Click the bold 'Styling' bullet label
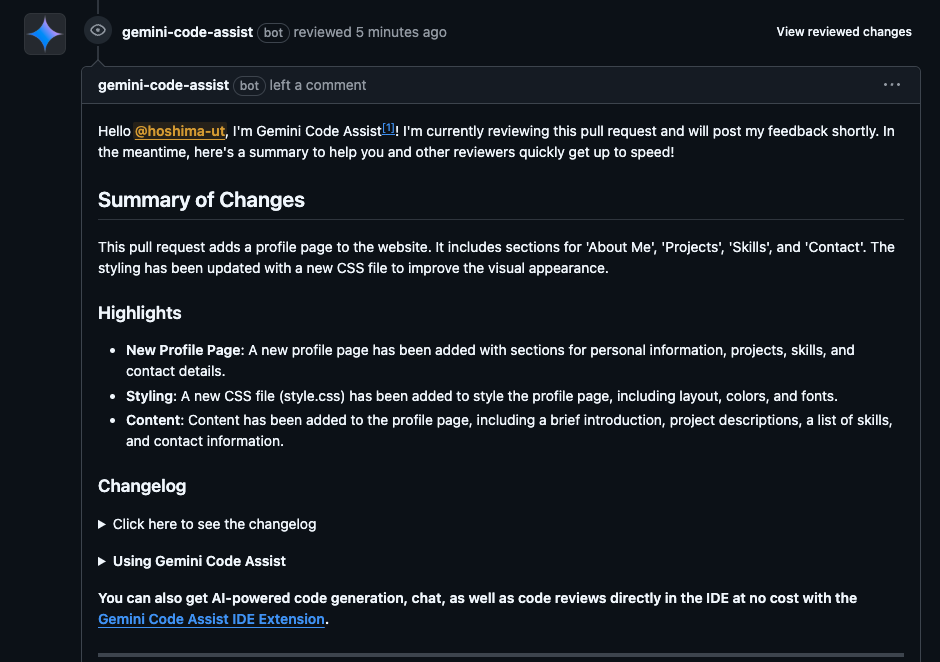 (x=149, y=396)
